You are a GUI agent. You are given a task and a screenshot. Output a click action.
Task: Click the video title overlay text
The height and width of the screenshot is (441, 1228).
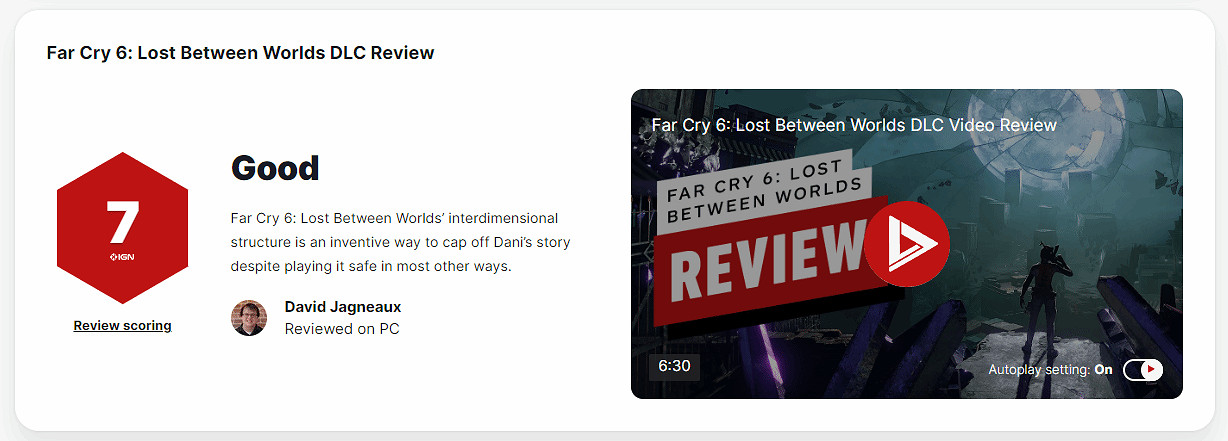pos(854,125)
